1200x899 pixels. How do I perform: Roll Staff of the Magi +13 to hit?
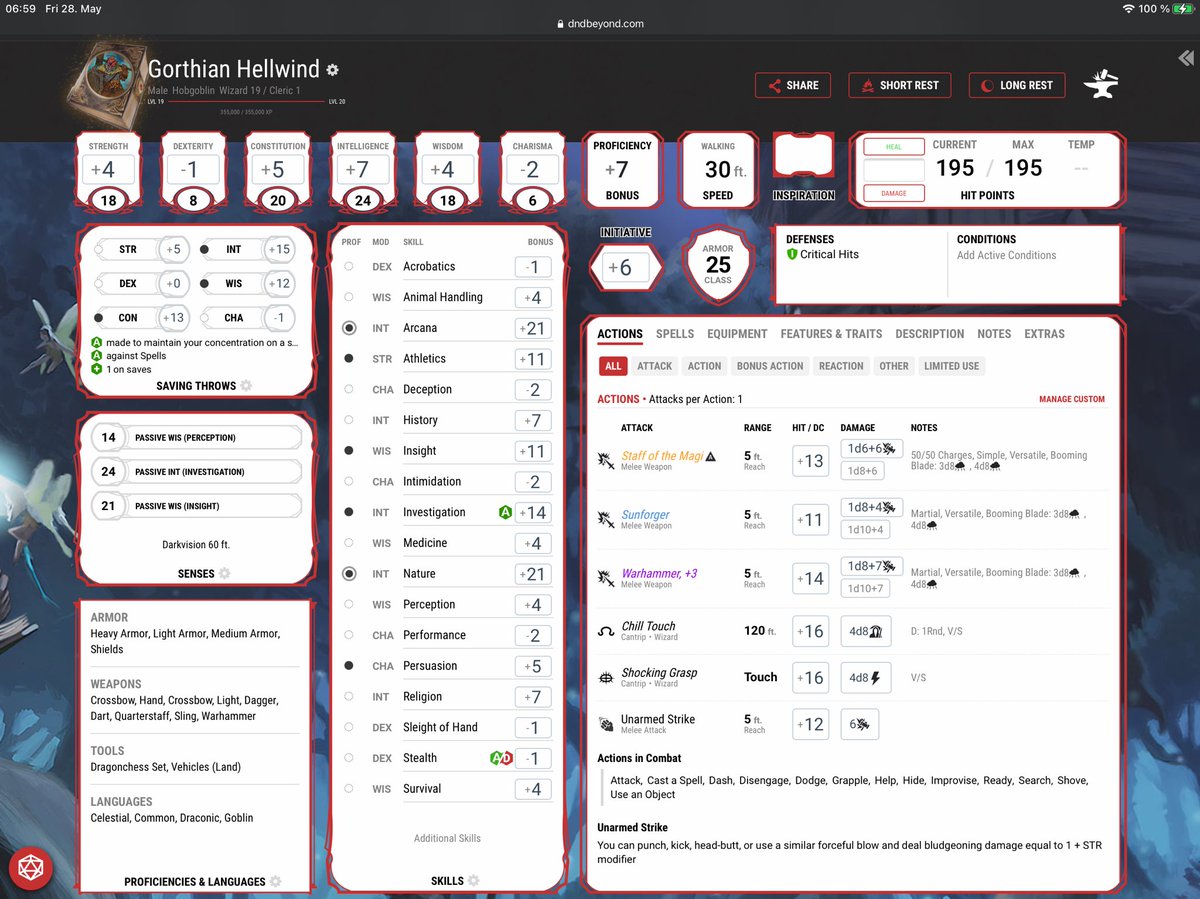810,461
